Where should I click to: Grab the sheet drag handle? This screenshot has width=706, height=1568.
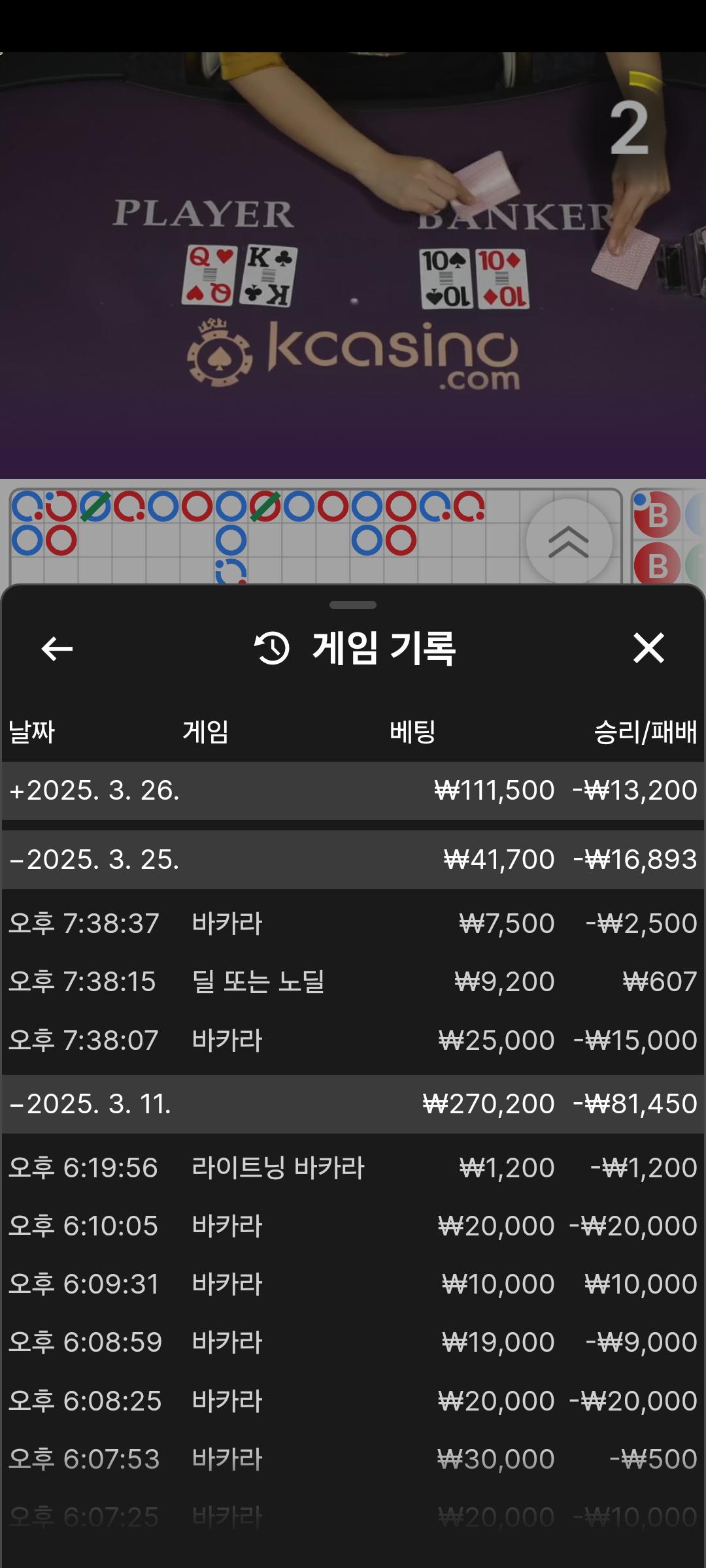(353, 605)
